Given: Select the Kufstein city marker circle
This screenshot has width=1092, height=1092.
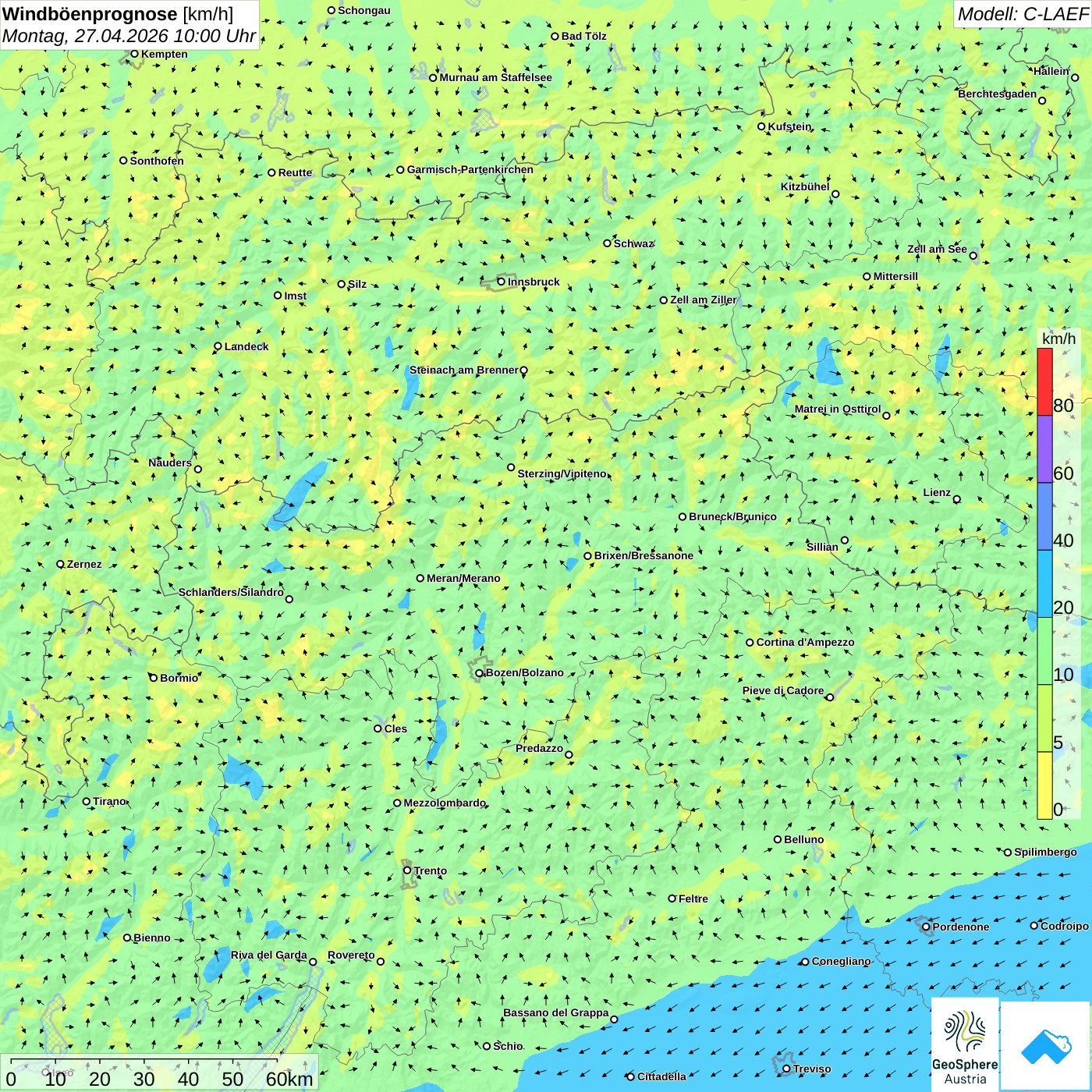Looking at the screenshot, I should point(762,126).
